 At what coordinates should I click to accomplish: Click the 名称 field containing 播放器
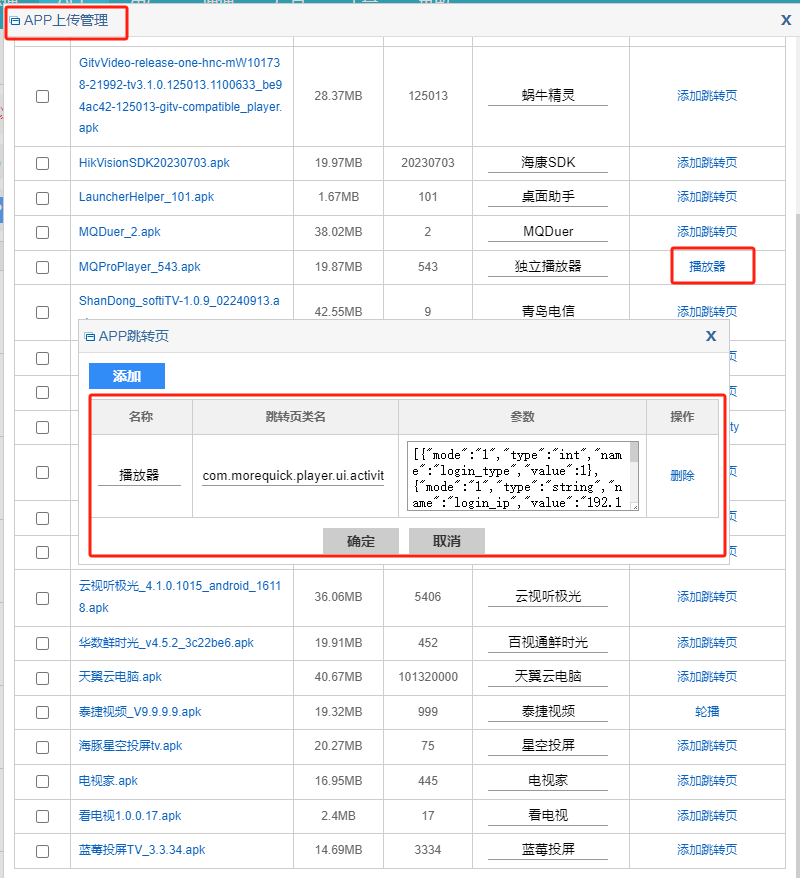139,476
